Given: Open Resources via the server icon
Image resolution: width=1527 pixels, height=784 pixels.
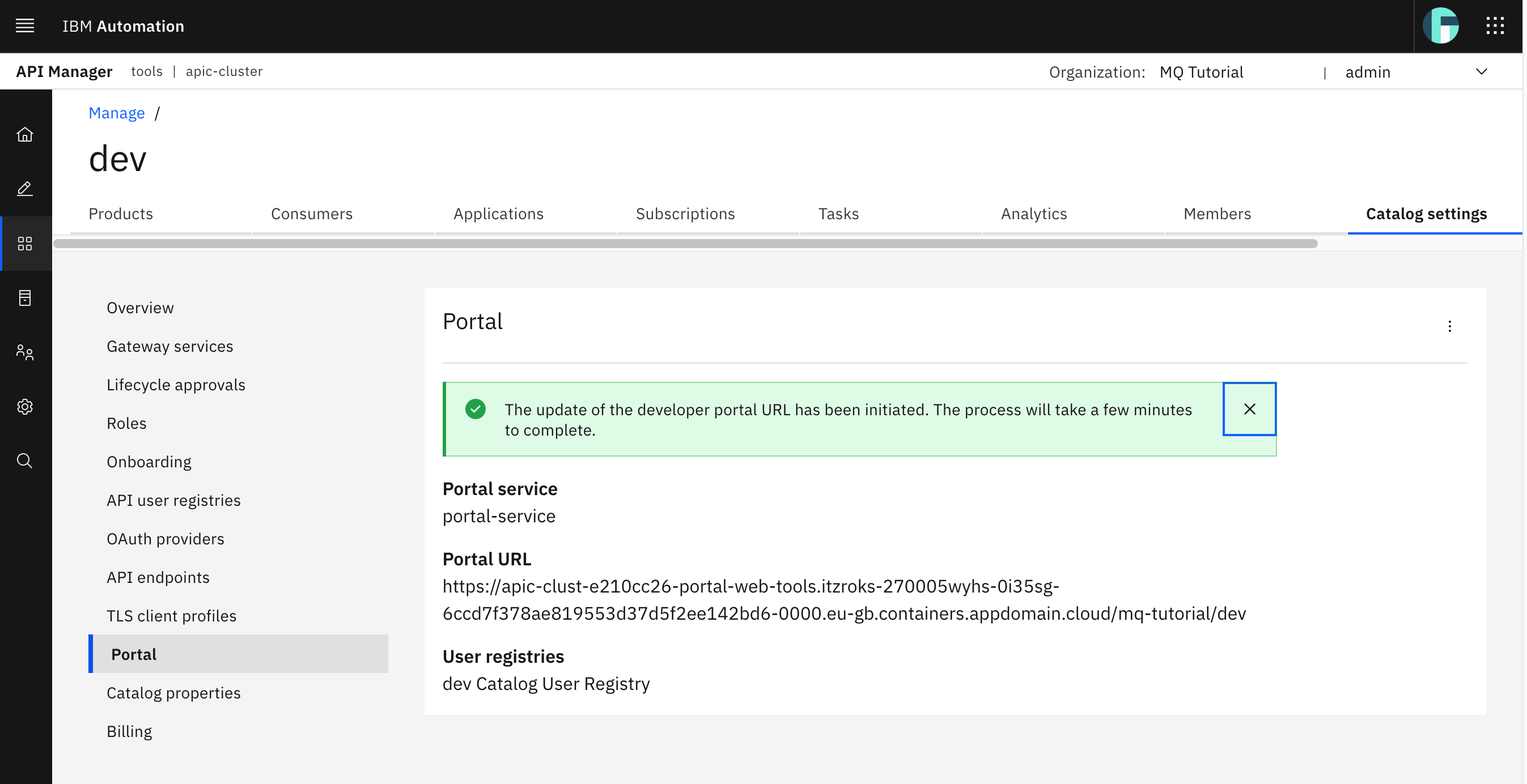Looking at the screenshot, I should (x=25, y=298).
